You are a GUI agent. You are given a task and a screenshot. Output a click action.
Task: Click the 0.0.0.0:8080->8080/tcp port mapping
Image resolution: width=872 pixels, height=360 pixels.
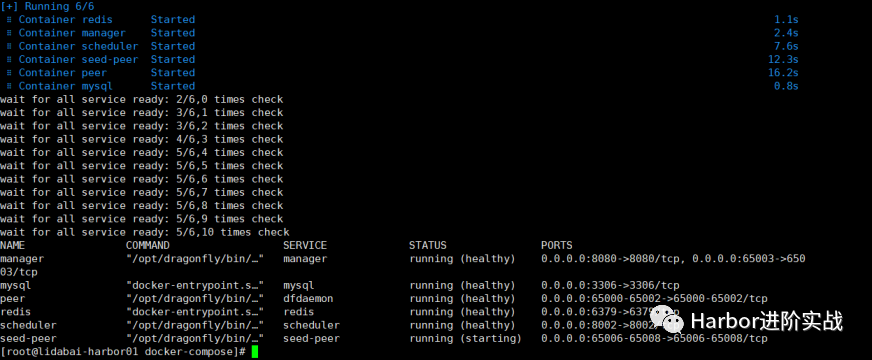[x=610, y=259]
